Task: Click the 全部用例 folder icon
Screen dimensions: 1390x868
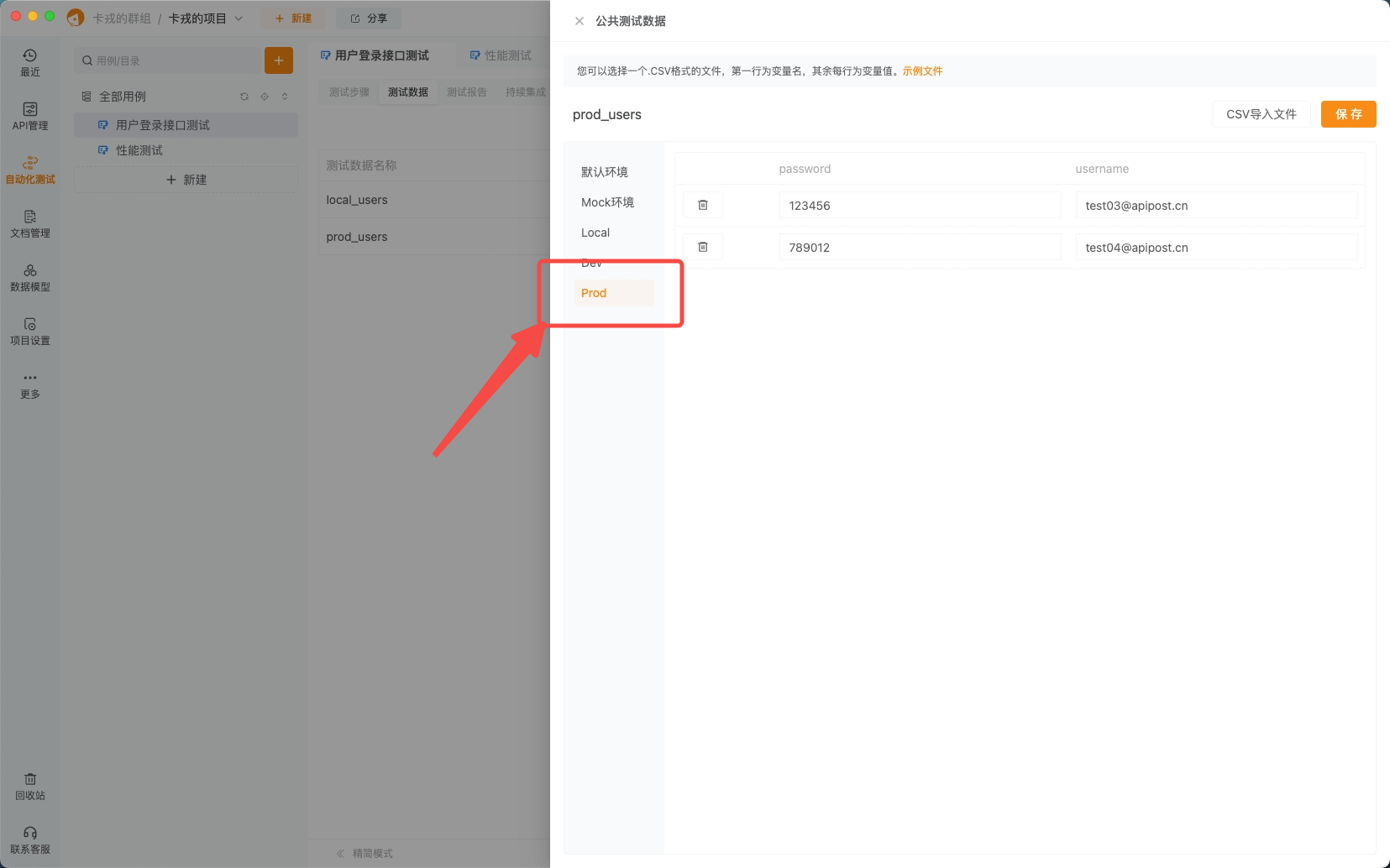Action: [87, 97]
